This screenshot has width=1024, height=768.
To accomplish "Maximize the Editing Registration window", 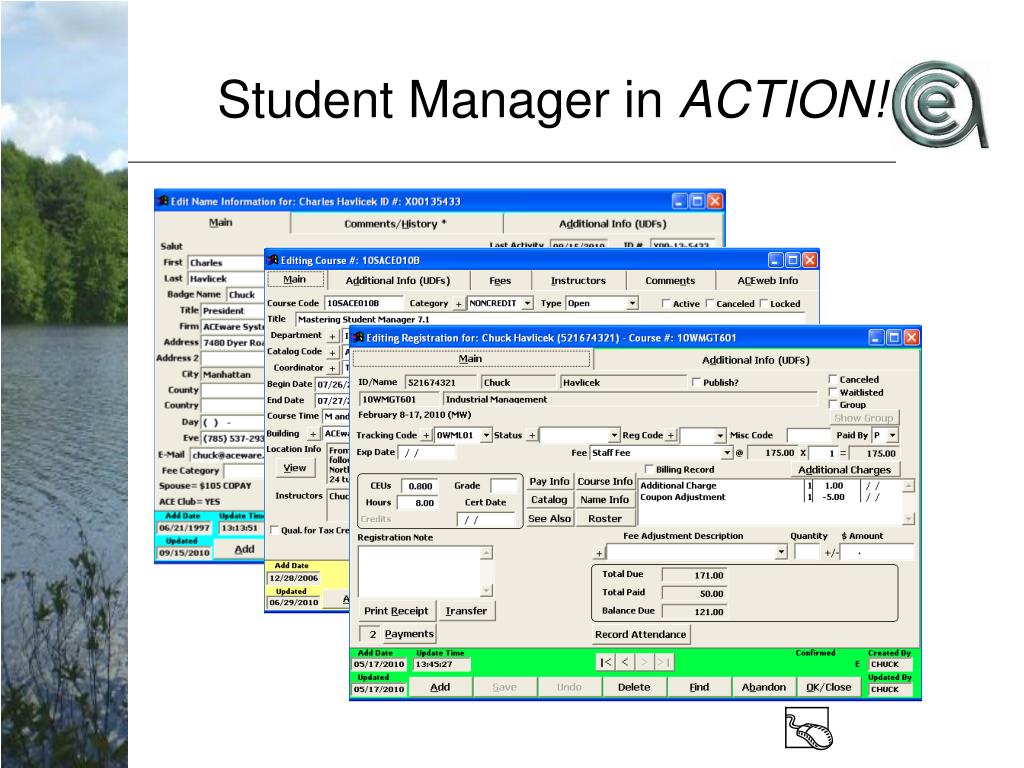I will (x=893, y=337).
